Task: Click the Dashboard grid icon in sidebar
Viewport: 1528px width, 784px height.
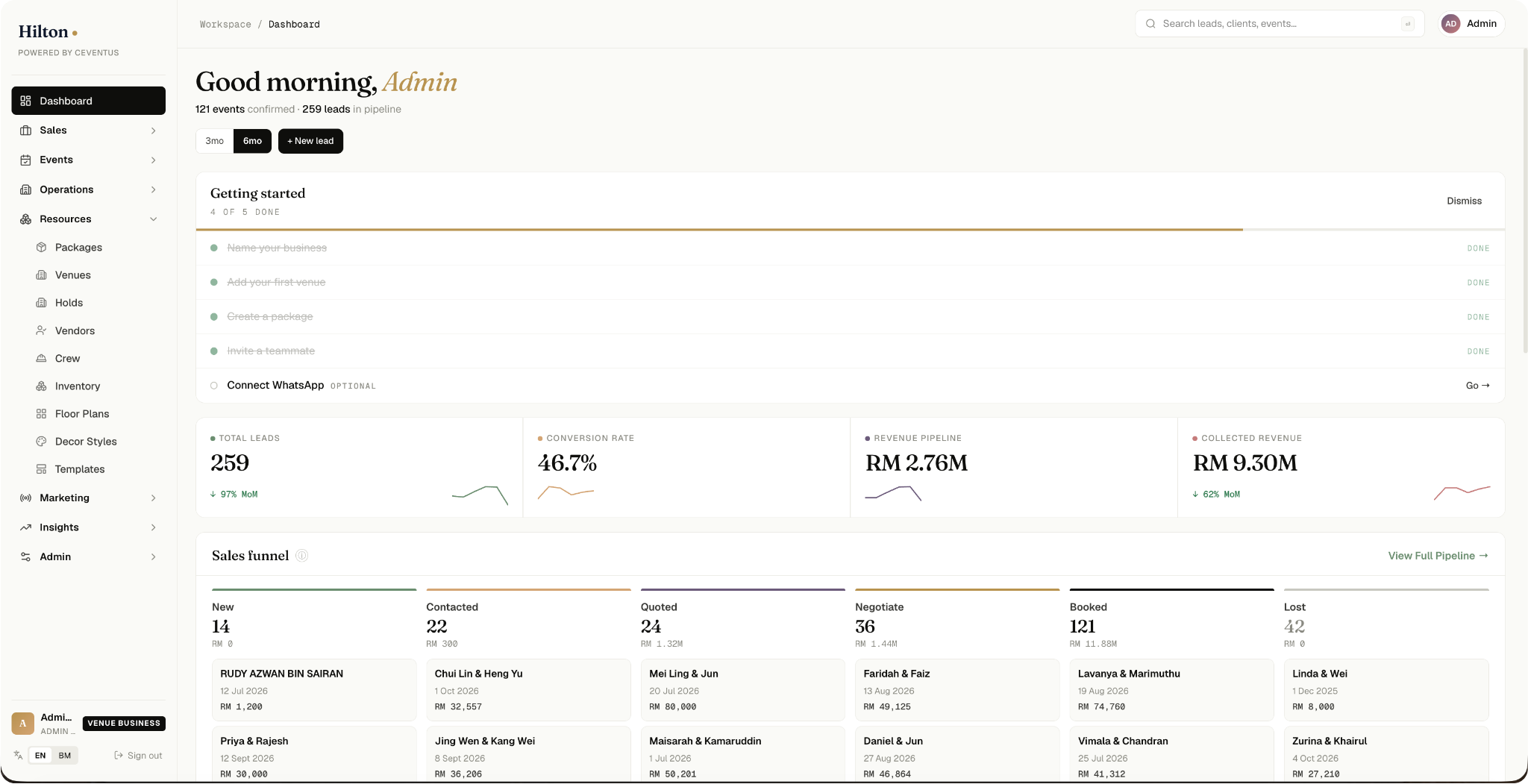Action: [25, 101]
